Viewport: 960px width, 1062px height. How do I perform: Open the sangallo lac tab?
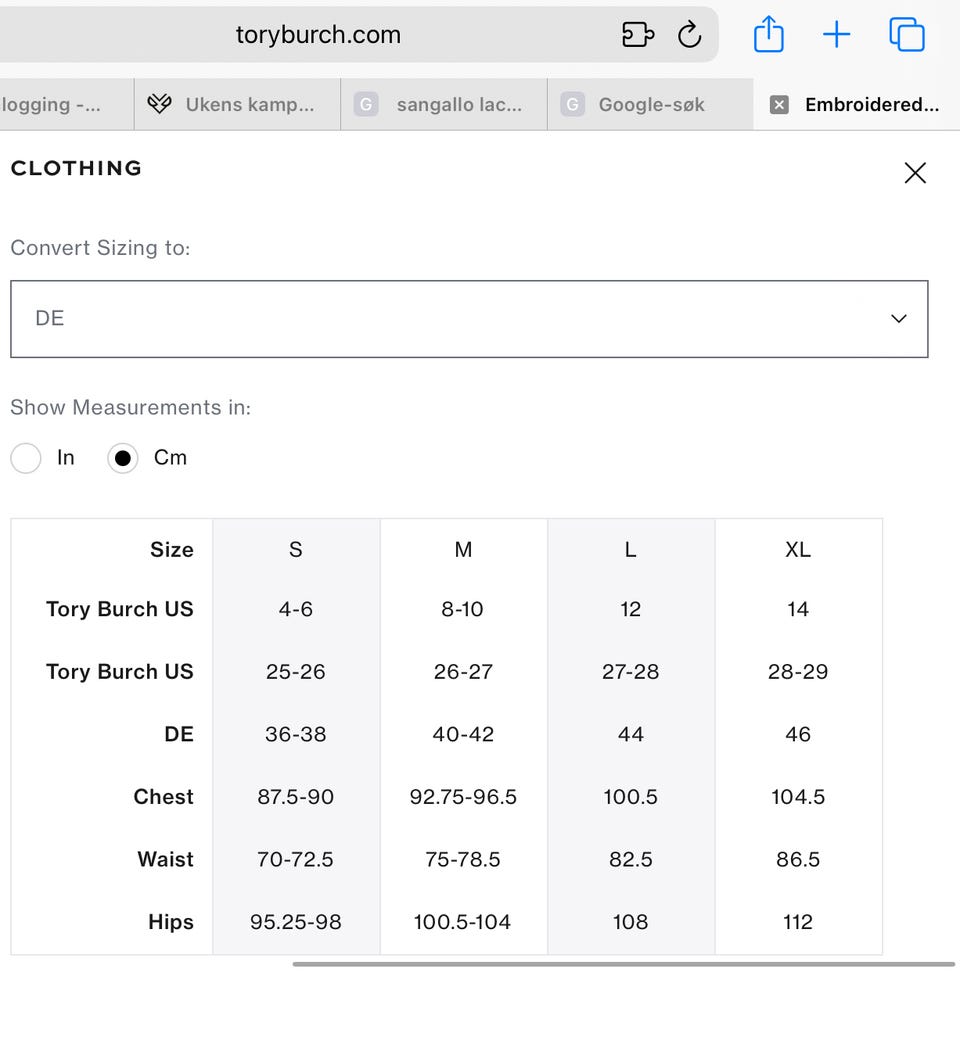445,105
